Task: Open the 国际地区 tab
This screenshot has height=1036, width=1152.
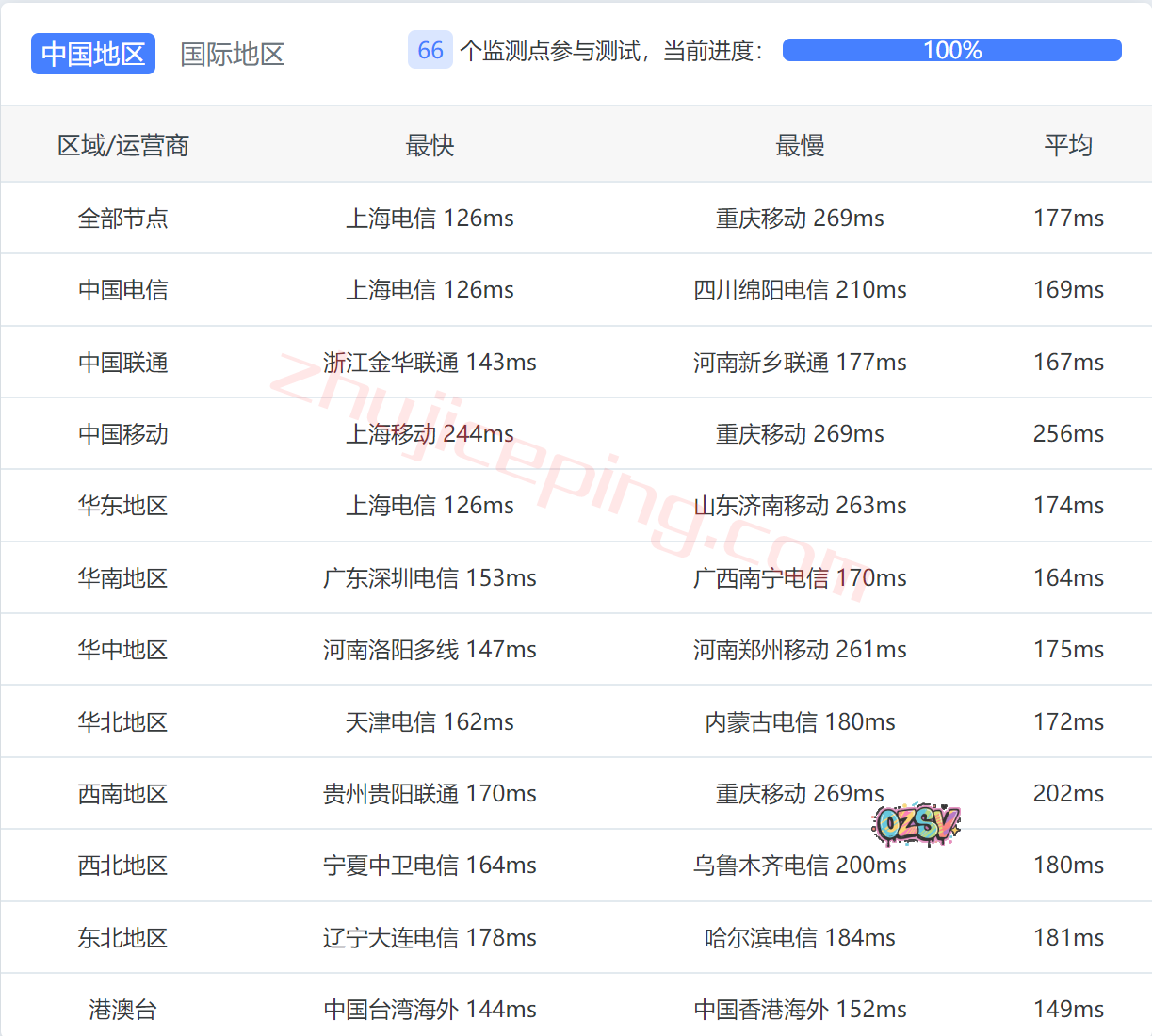Action: tap(232, 54)
